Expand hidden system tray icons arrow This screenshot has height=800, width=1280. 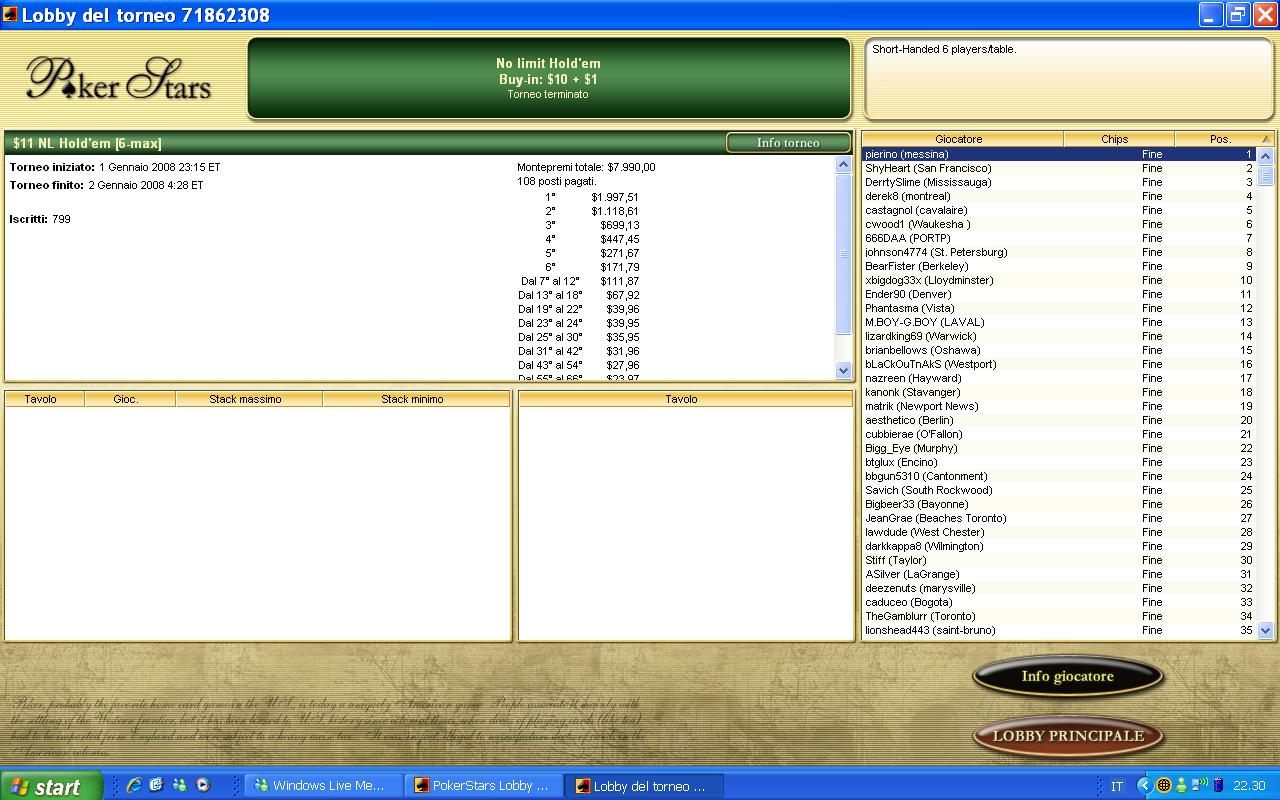point(1146,786)
